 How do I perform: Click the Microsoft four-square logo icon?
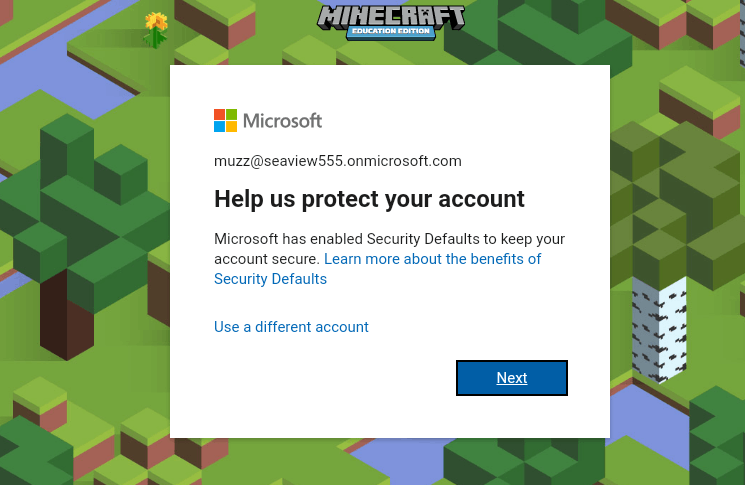(225, 120)
